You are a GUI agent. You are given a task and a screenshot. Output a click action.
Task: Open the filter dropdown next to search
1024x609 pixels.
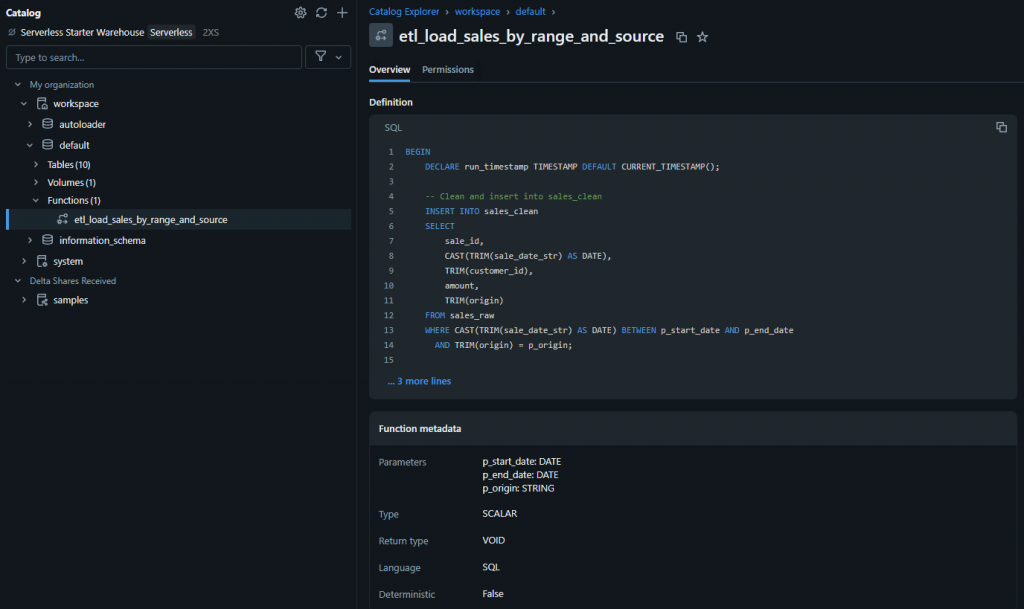[327, 57]
